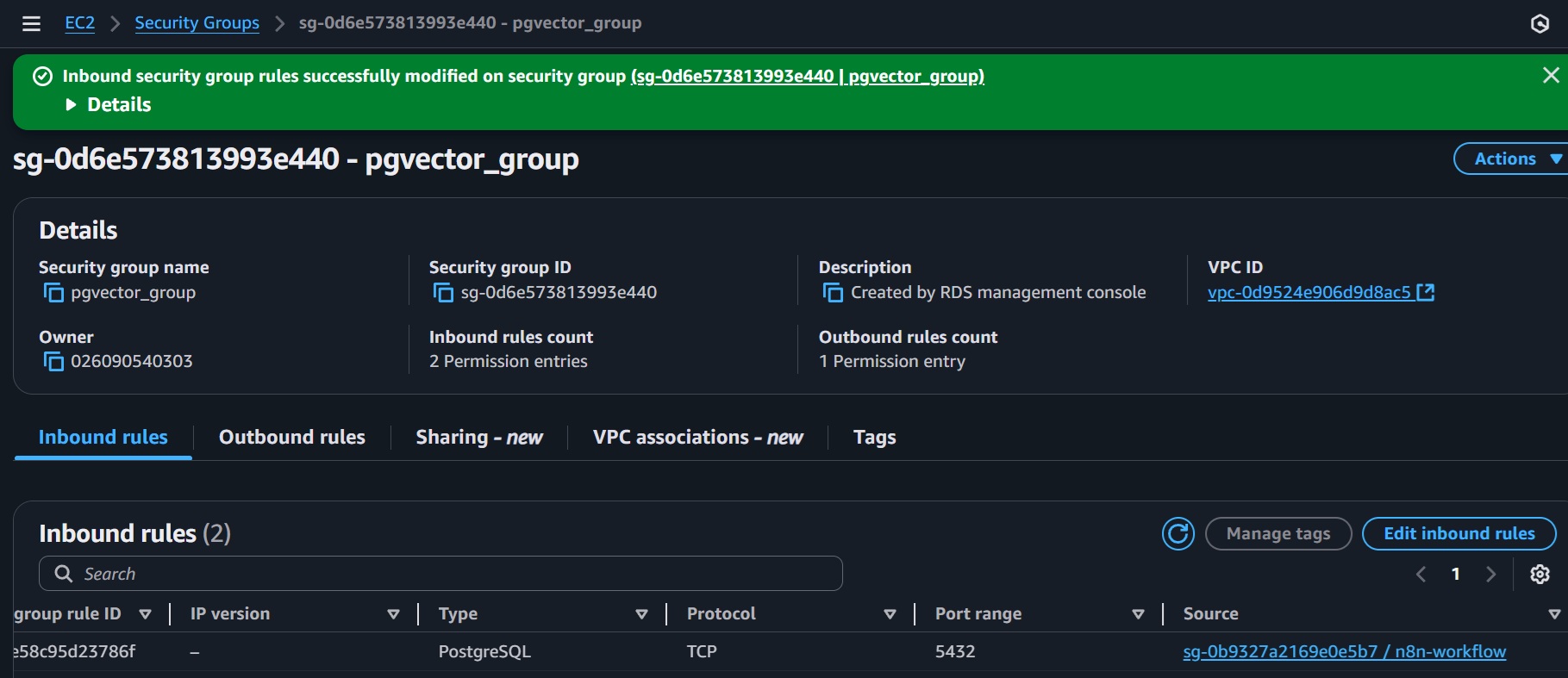
Task: Go to the previous page of rules
Action: (x=1421, y=574)
